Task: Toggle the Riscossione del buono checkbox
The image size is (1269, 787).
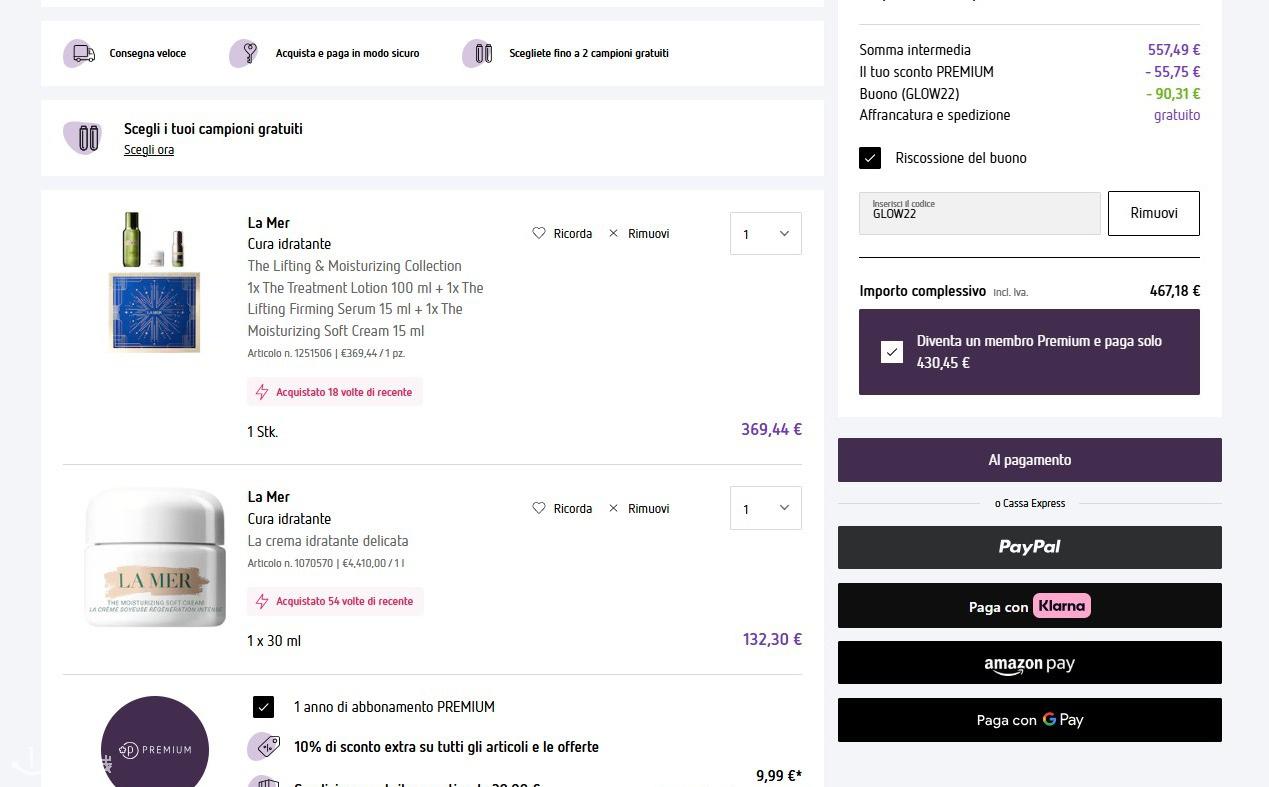Action: pos(870,158)
